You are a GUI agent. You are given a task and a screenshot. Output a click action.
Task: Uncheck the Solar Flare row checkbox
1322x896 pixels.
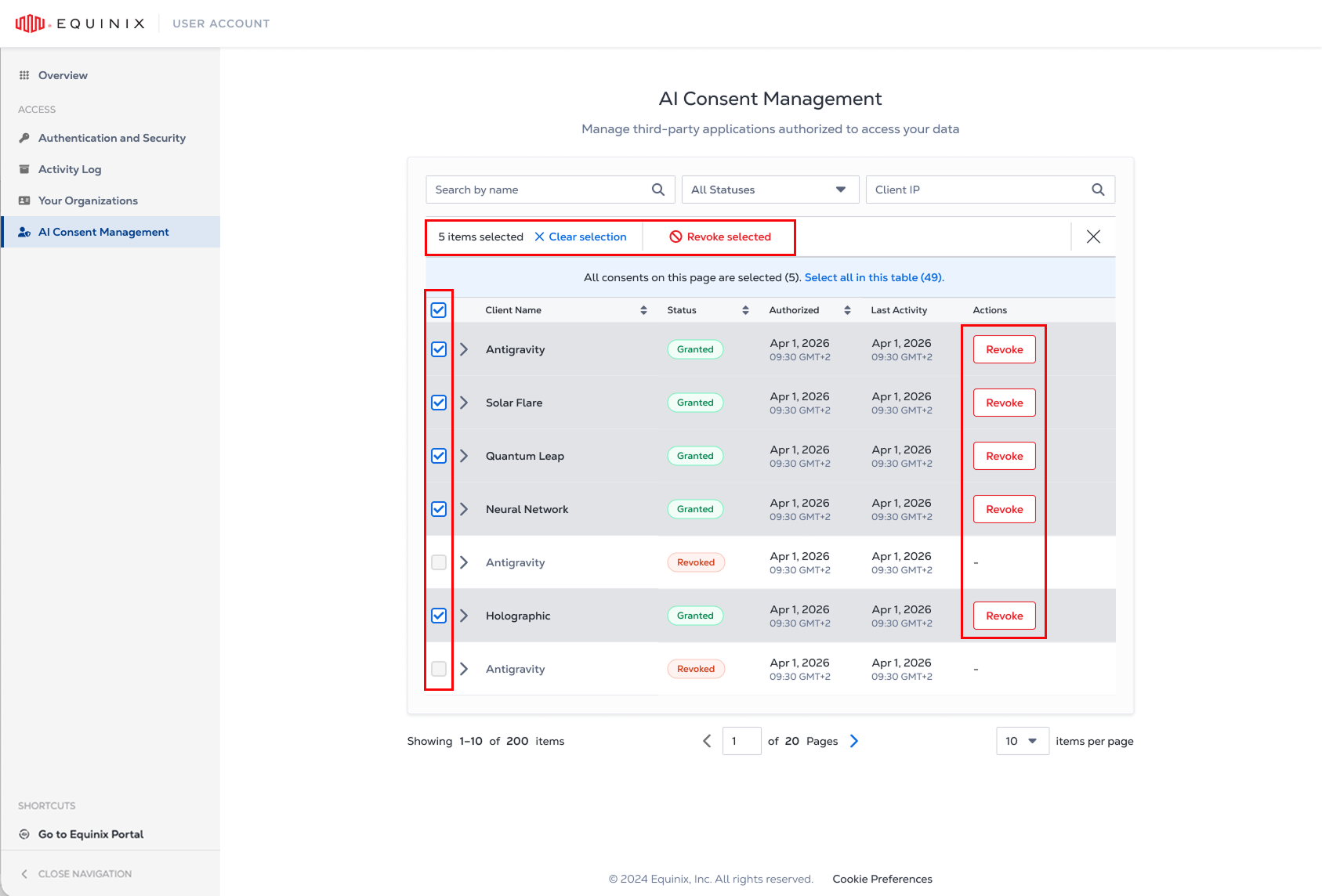(439, 403)
